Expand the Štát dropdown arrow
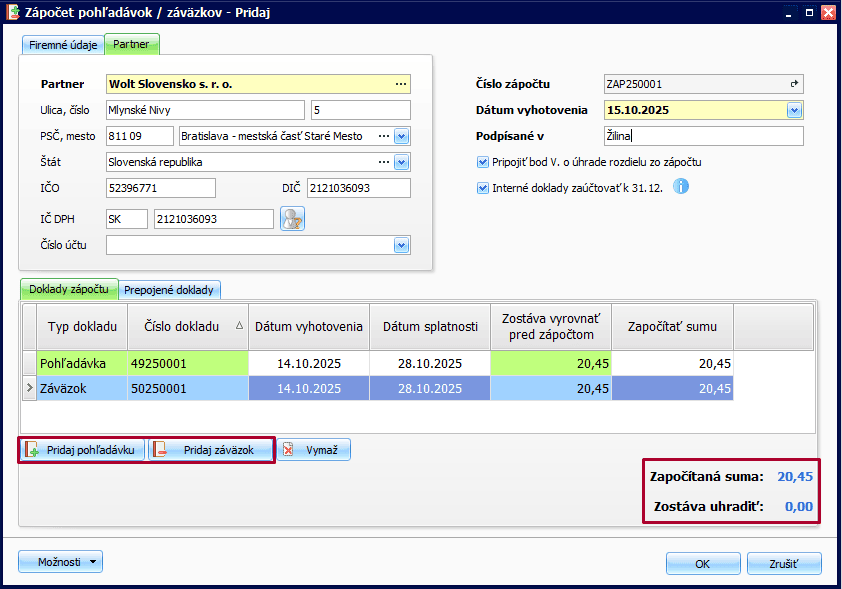Screen dimensions: 842x589 (x=401, y=162)
